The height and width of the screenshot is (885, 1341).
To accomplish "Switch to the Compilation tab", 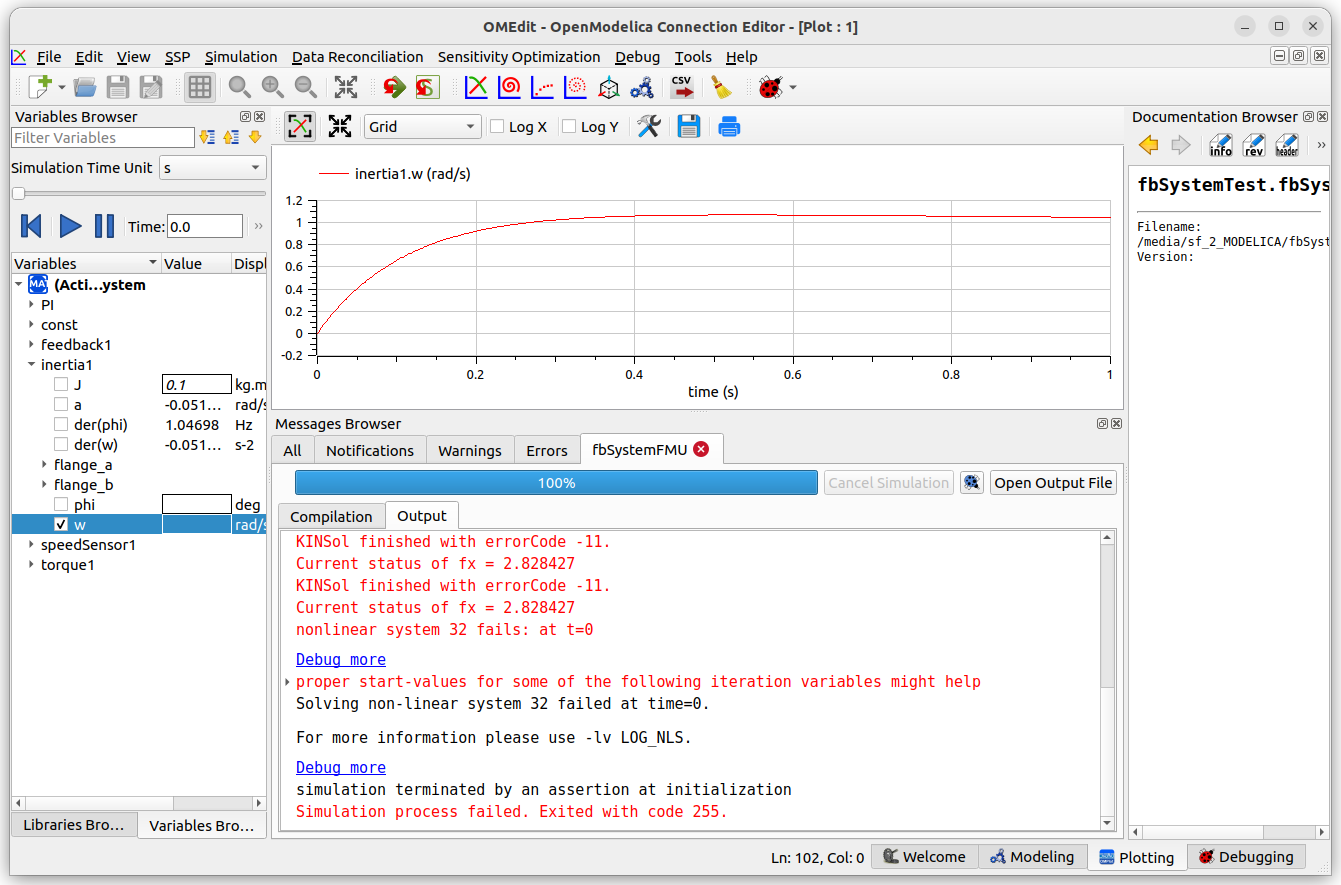I will pos(330,515).
